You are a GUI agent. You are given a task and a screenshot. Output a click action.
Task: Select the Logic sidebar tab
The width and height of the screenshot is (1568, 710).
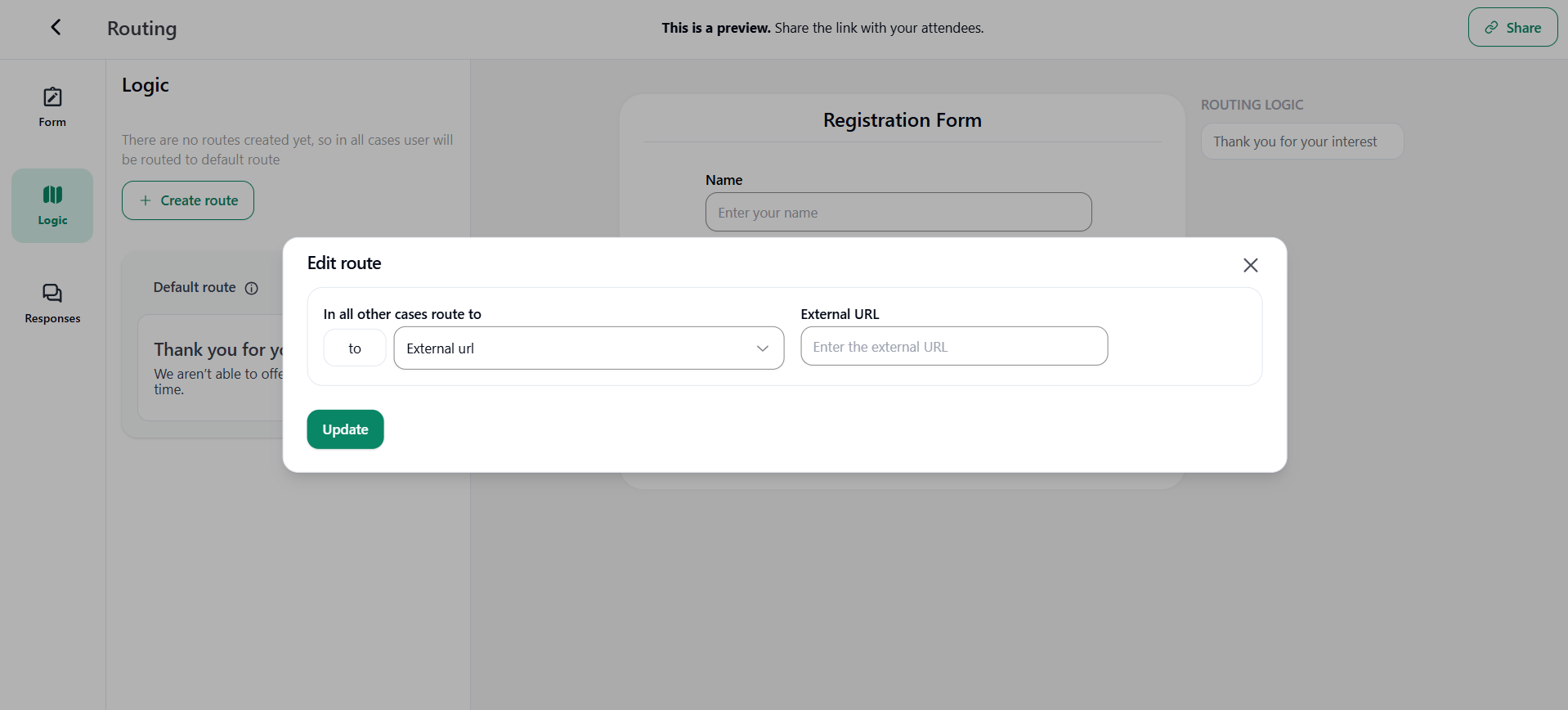click(x=52, y=205)
